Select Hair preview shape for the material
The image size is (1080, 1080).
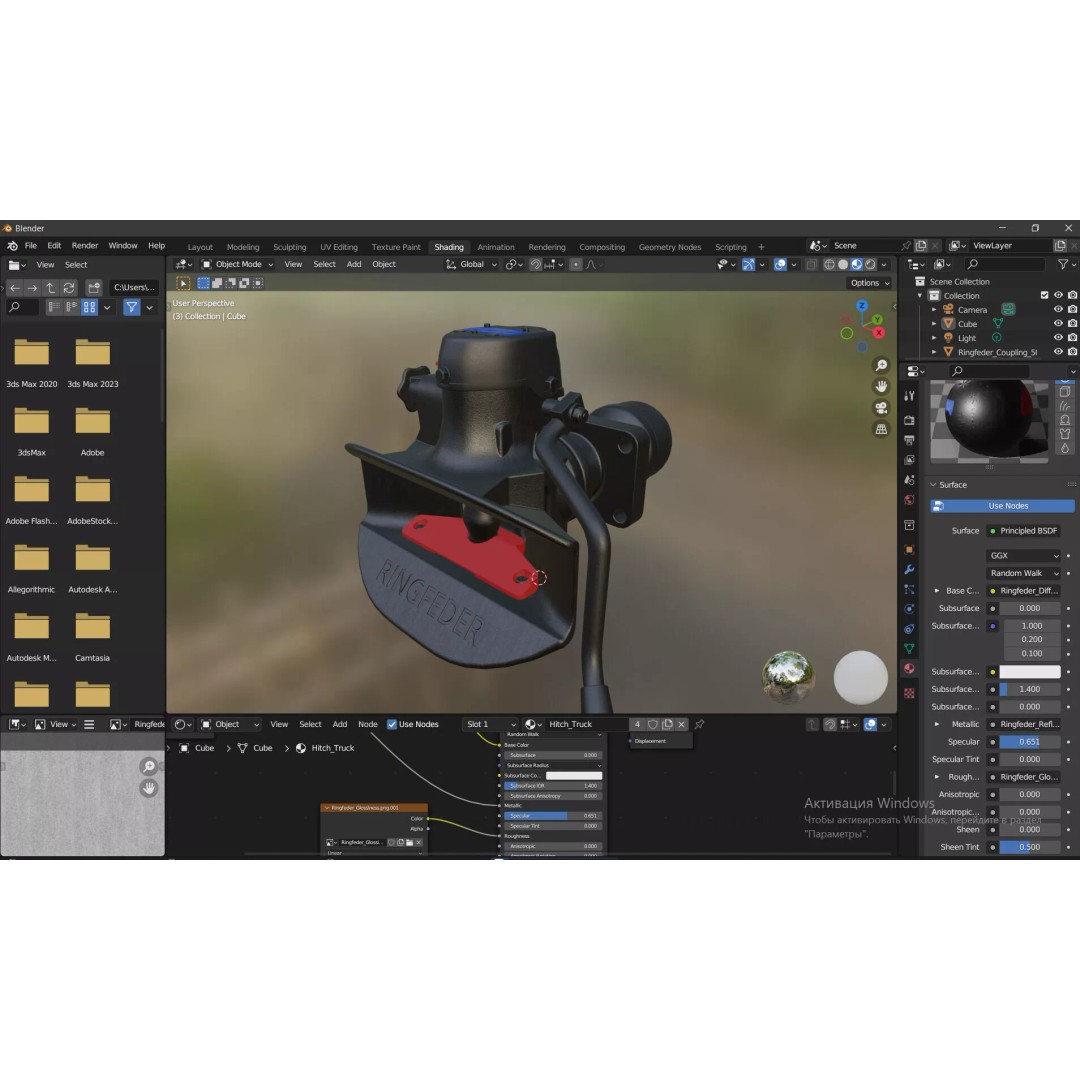click(1065, 406)
